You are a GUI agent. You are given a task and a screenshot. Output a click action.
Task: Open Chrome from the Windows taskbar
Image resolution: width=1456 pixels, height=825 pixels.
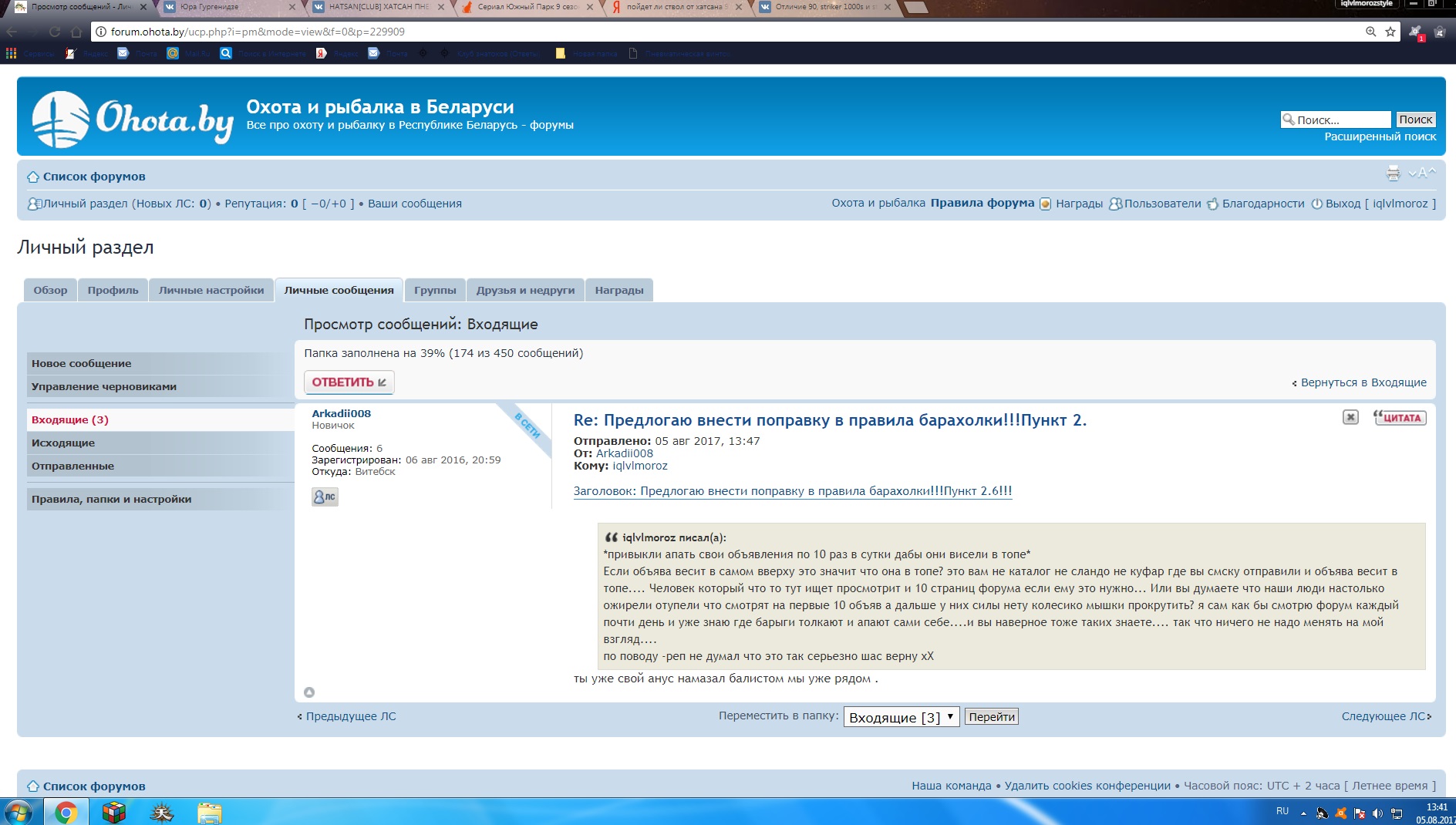point(66,812)
